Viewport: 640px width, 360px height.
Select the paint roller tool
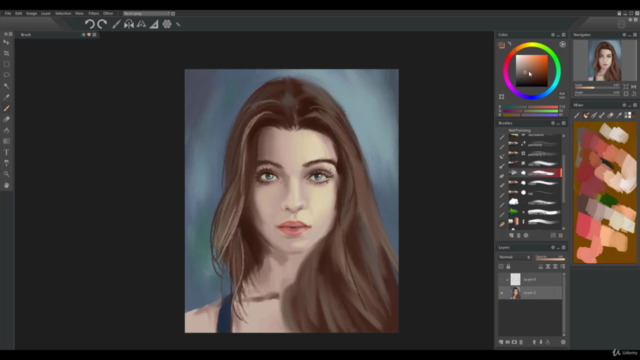click(x=7, y=163)
